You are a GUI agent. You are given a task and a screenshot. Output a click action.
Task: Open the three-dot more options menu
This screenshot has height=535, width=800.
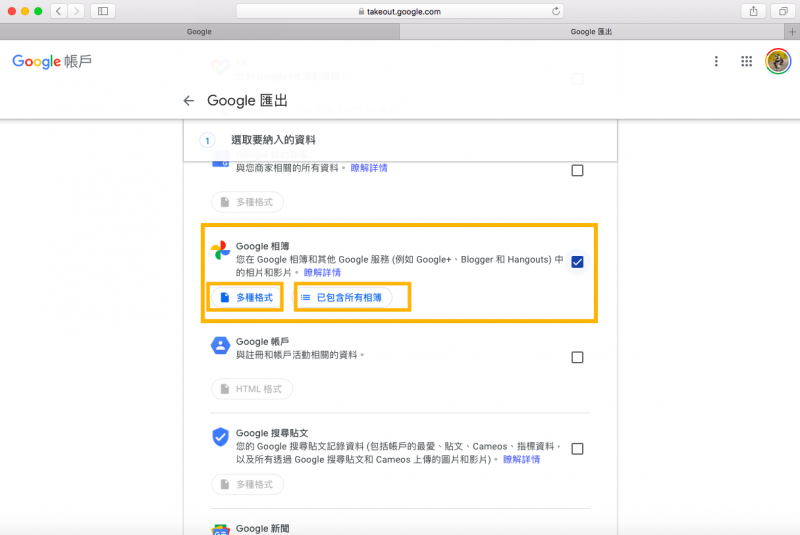(x=716, y=61)
